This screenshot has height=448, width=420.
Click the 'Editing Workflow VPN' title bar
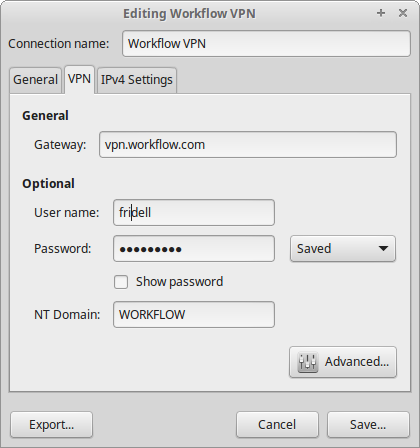click(x=189, y=14)
